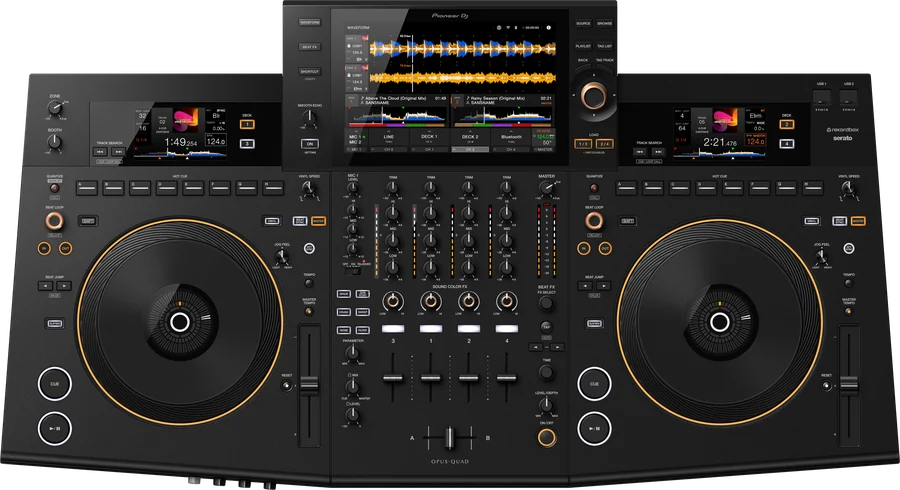
Task: Tap the Wi-Fi icon on the touchscreen
Action: tap(508, 28)
